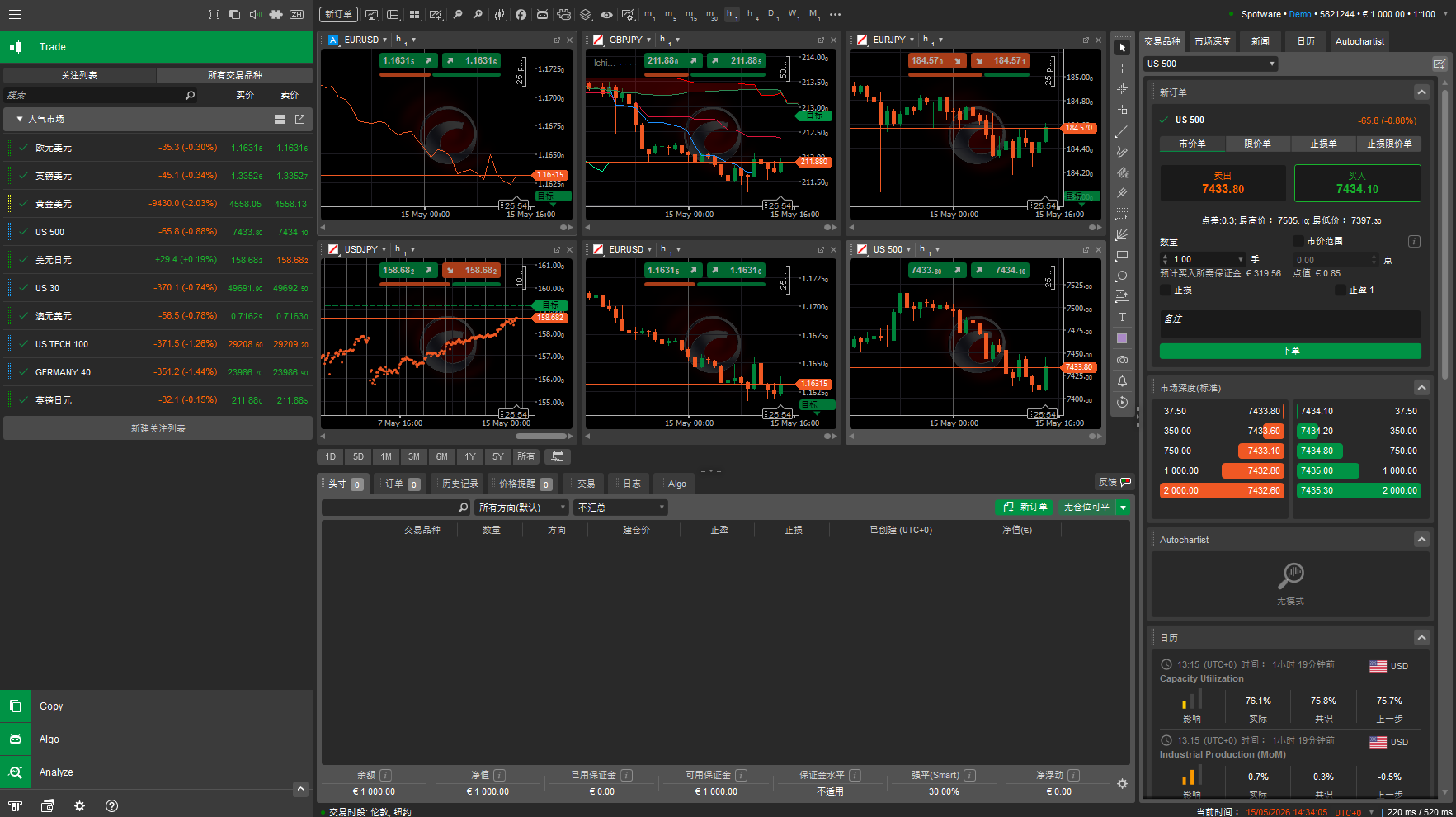Take chart screenshot with camera icon
The height and width of the screenshot is (817, 1456).
(1122, 360)
